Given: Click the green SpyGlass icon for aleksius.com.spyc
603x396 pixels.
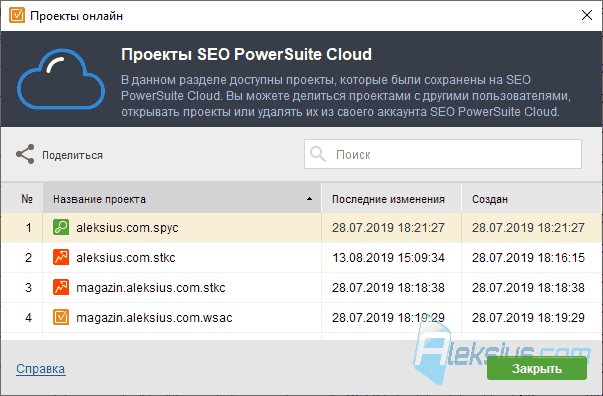Looking at the screenshot, I should 61,227.
